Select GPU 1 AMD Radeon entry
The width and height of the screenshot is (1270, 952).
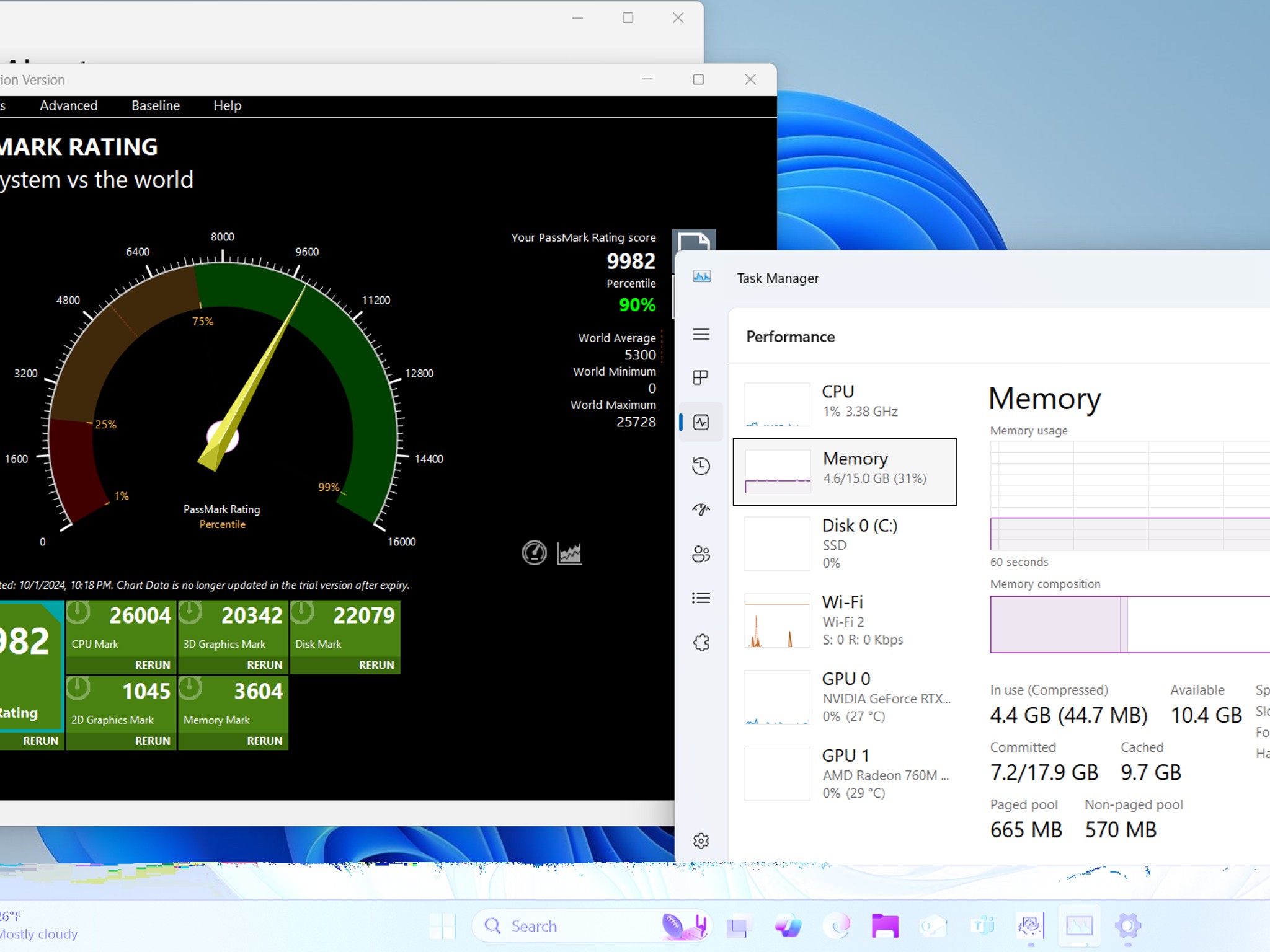tap(845, 774)
